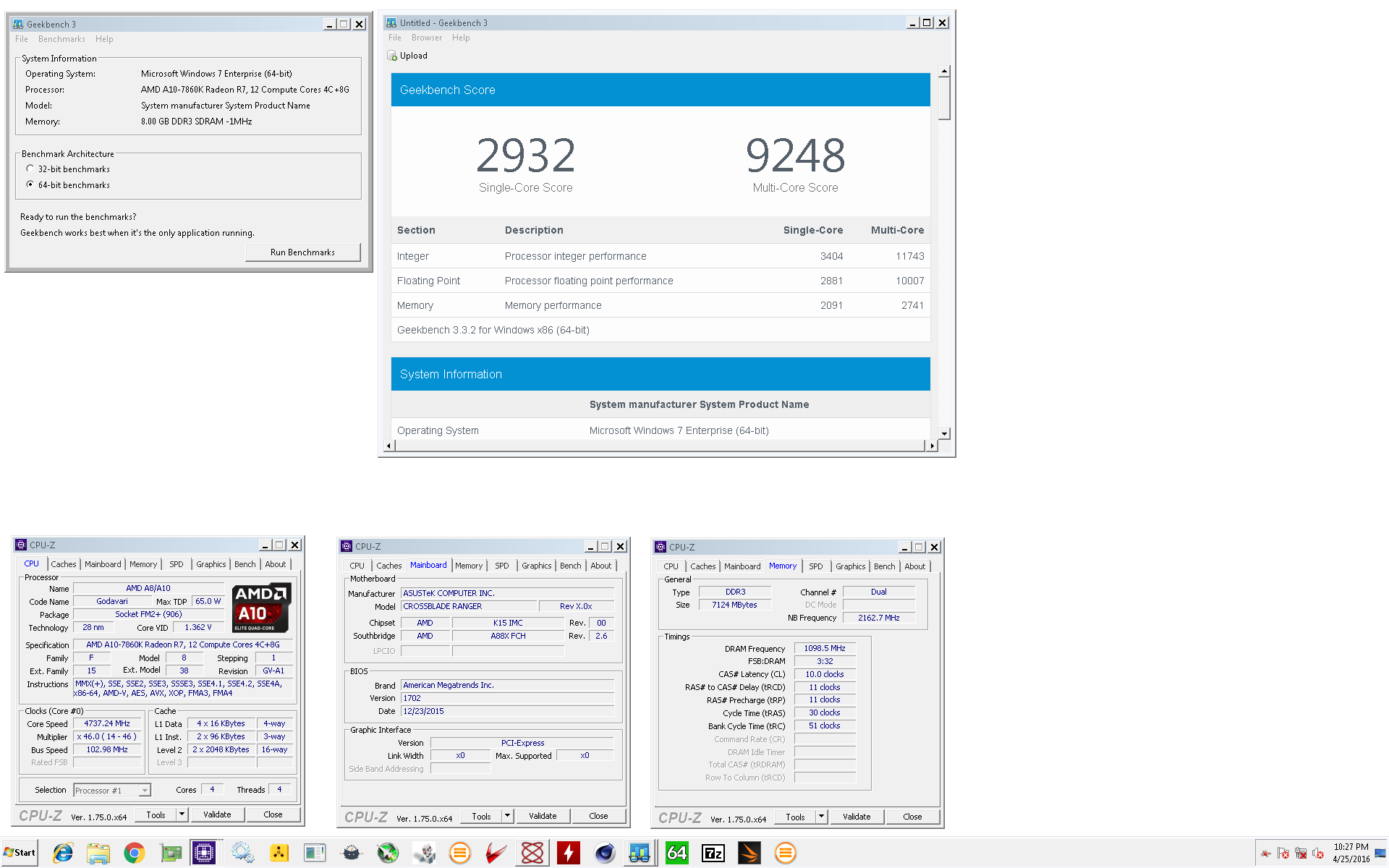Screen dimensions: 1389x868
Task: Open the gears icon in the taskbar
Action: click(x=242, y=854)
